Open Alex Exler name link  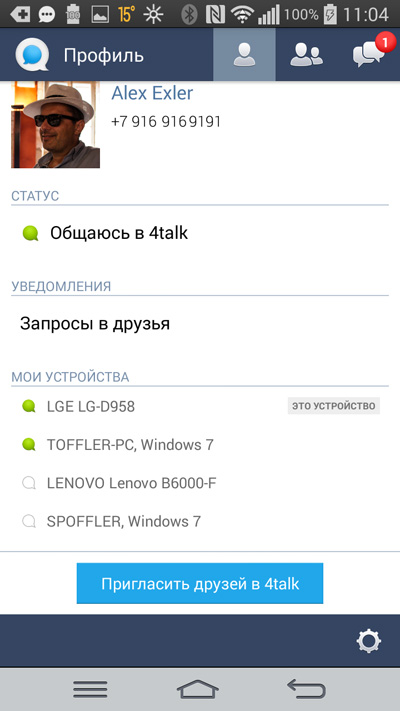tap(152, 93)
